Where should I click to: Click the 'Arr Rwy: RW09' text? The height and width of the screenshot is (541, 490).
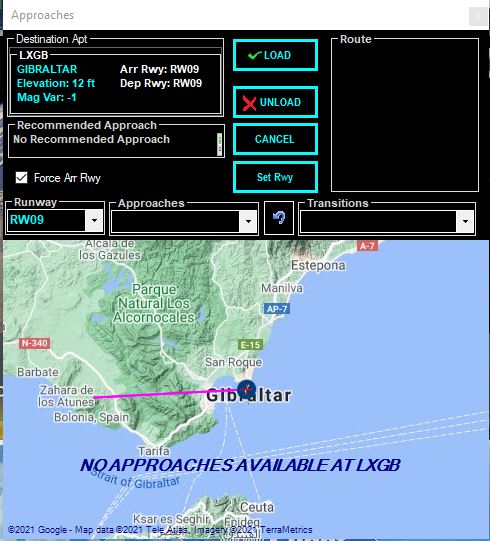click(159, 69)
